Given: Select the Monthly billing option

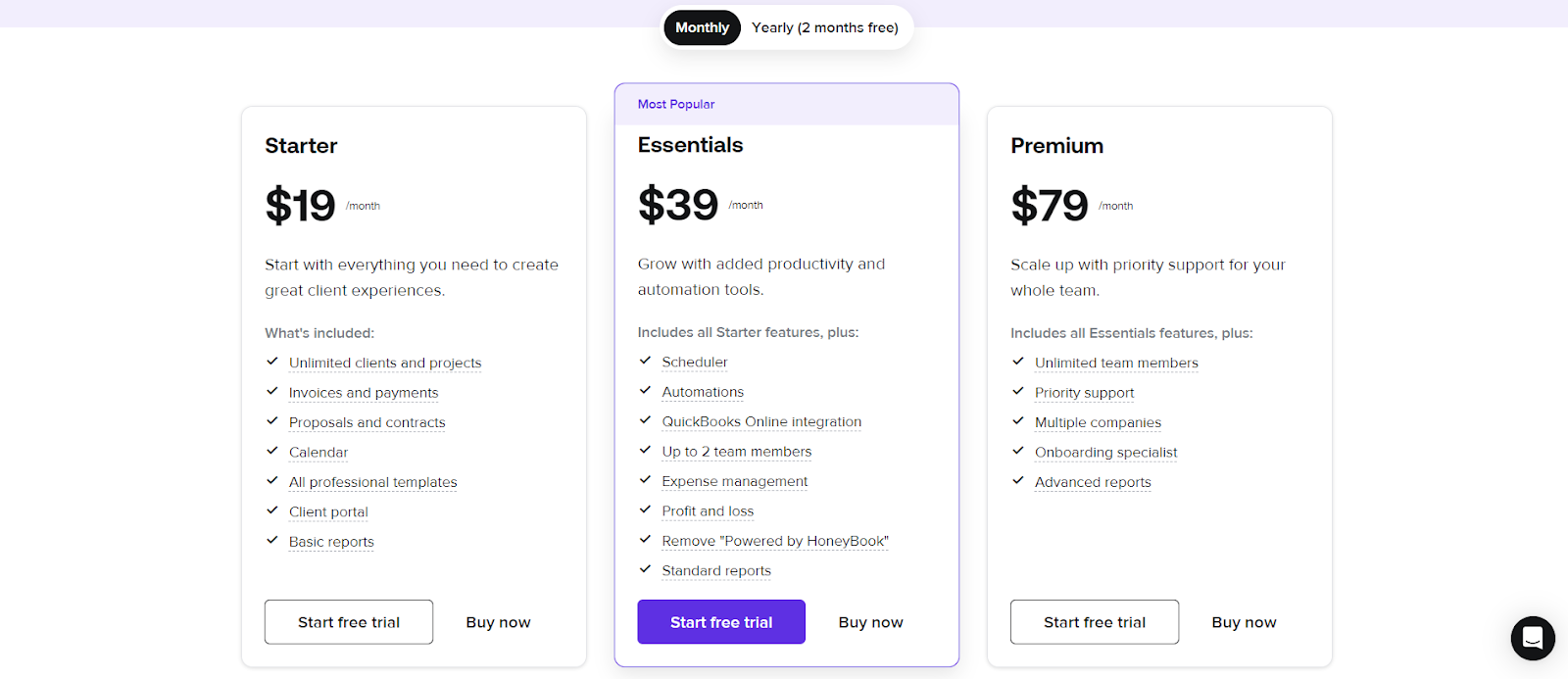Looking at the screenshot, I should coord(702,27).
